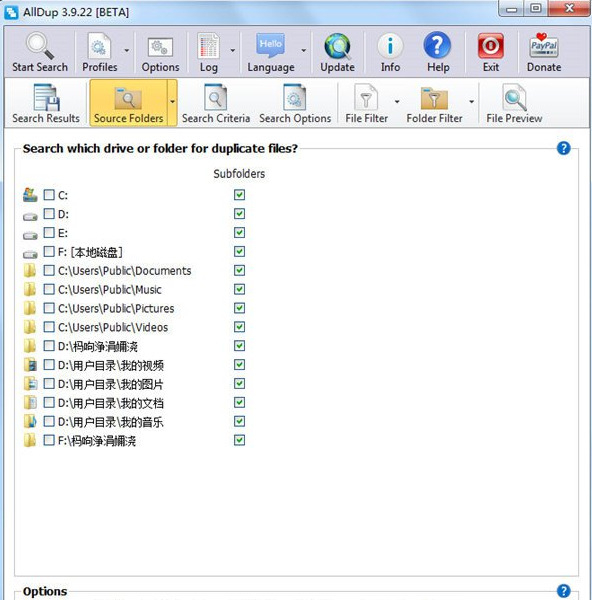Expand the Language dropdown arrow
The image size is (592, 600).
pyautogui.click(x=303, y=50)
